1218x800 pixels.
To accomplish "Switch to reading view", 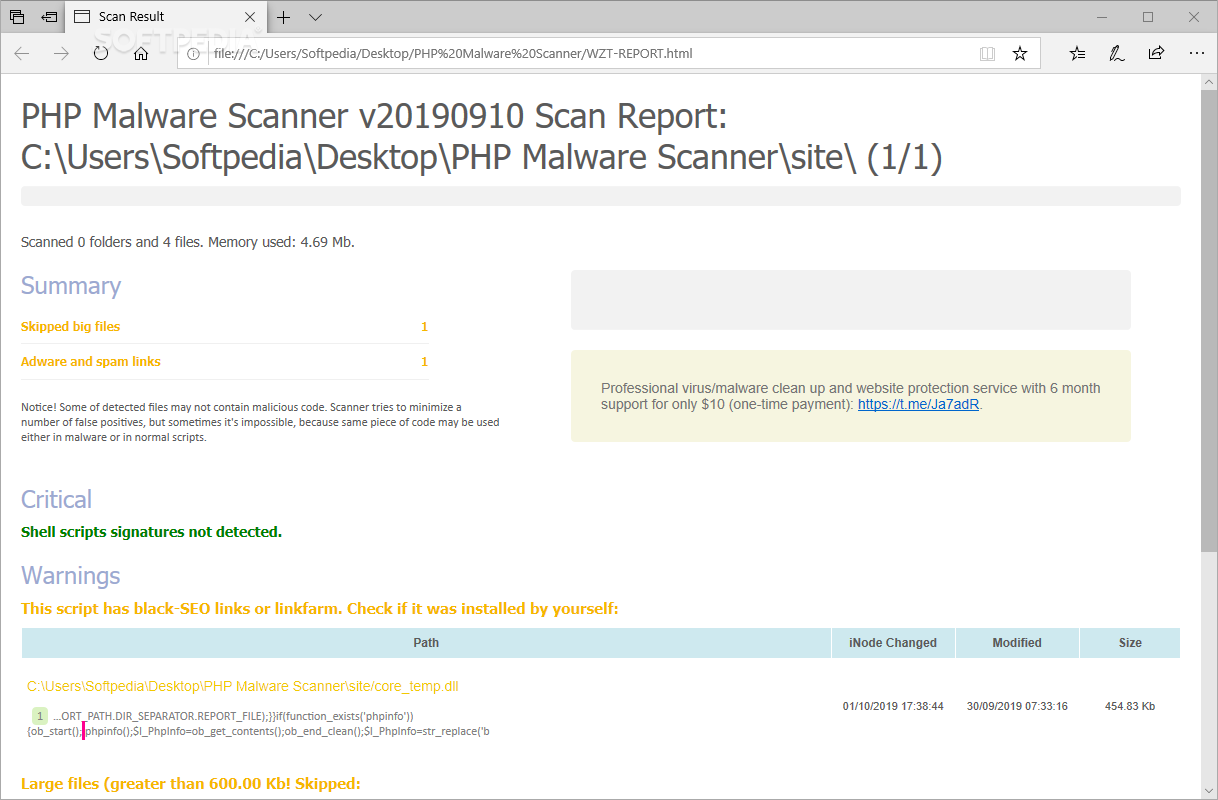I will (x=988, y=54).
